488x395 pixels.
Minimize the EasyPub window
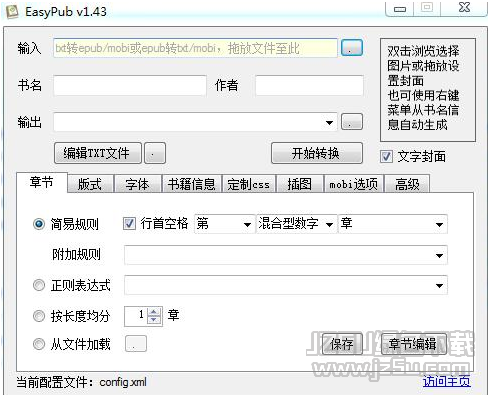click(400, 8)
